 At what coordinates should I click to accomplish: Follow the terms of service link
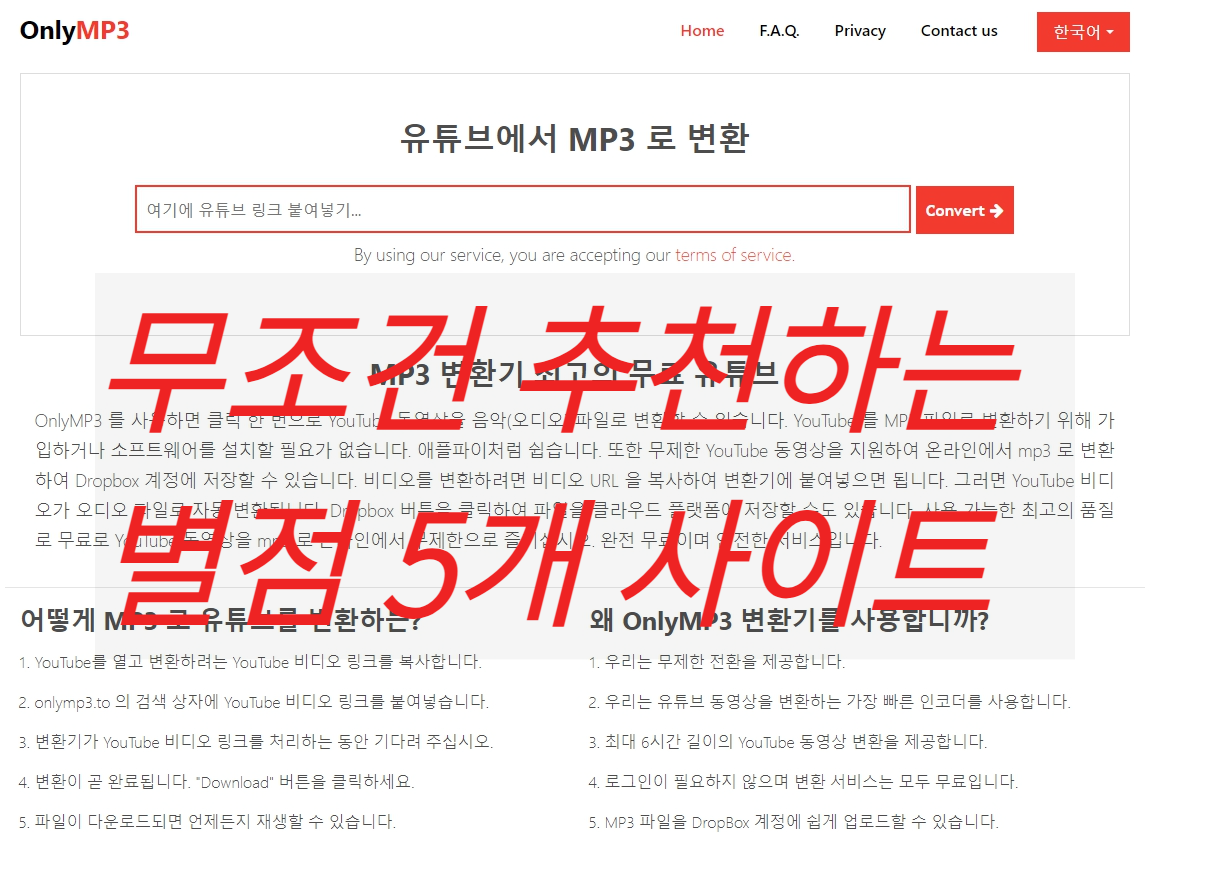[733, 255]
